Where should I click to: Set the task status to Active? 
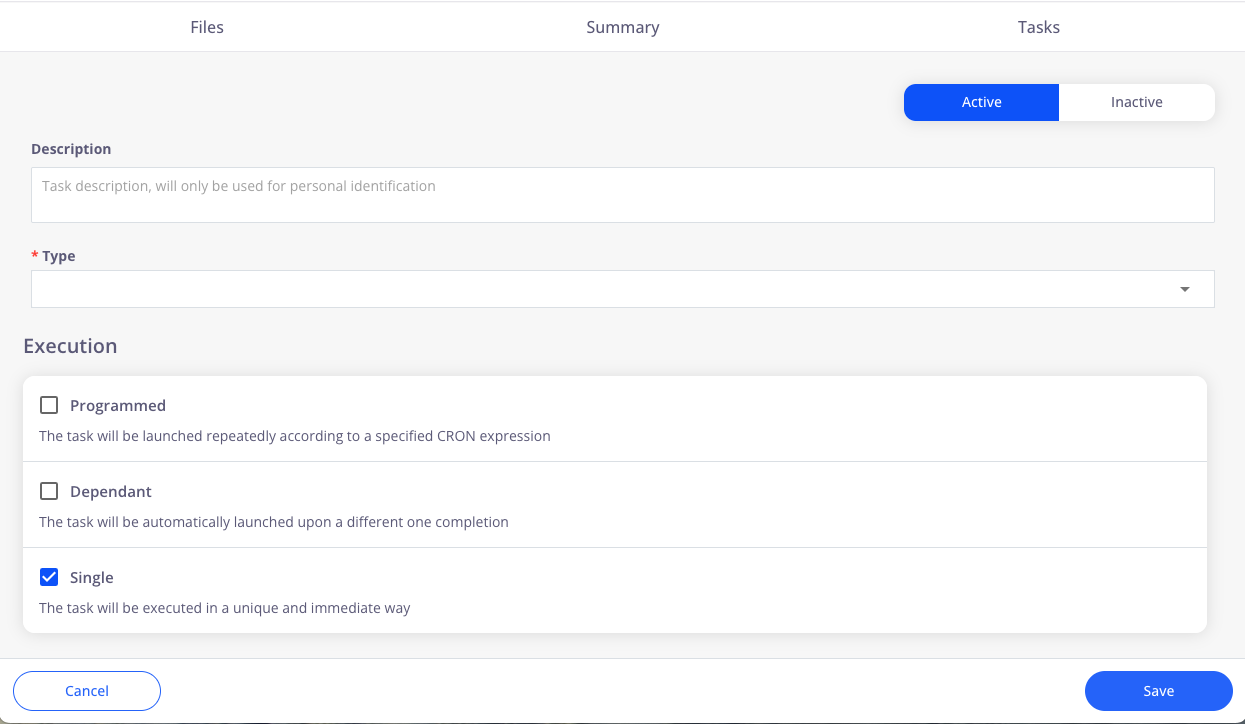click(x=981, y=102)
